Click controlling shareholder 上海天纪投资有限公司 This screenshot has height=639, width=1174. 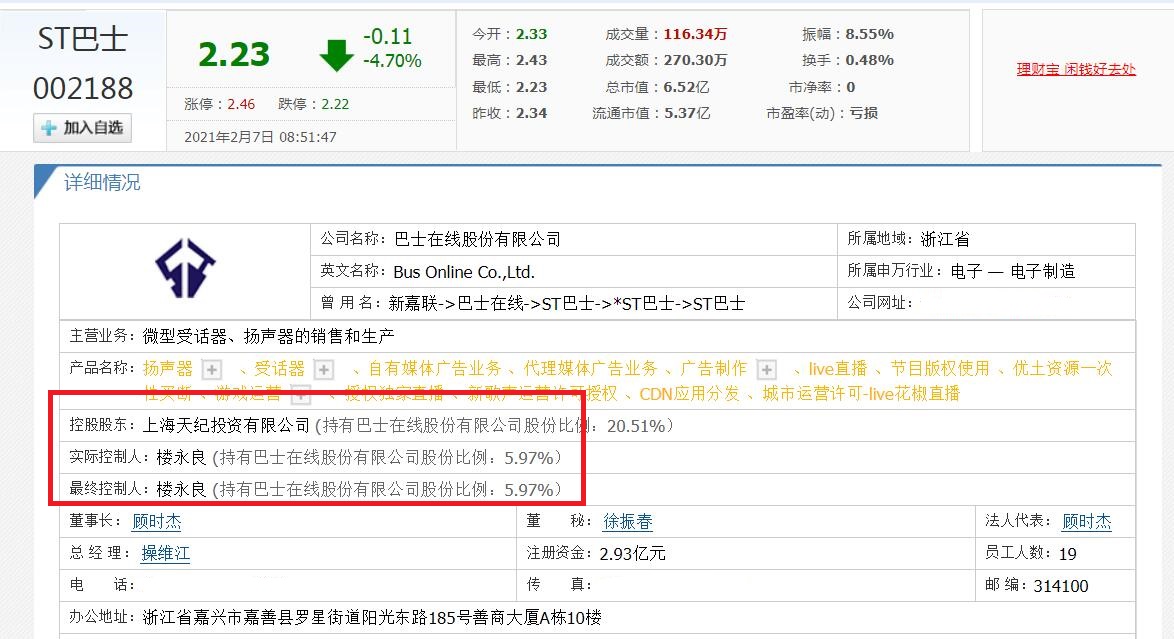tap(226, 426)
